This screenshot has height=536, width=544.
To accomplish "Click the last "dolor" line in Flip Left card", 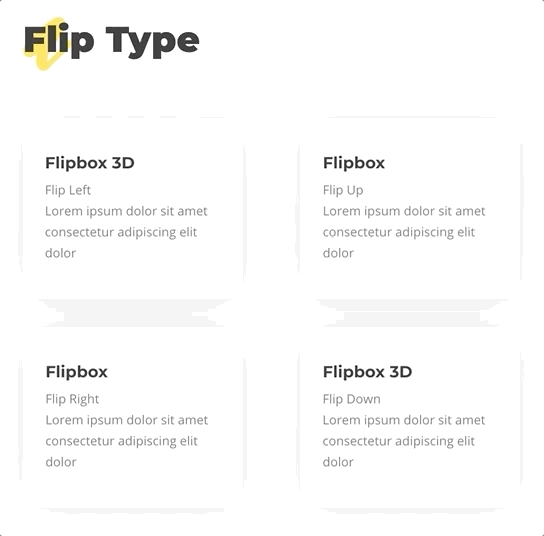I will point(60,253).
